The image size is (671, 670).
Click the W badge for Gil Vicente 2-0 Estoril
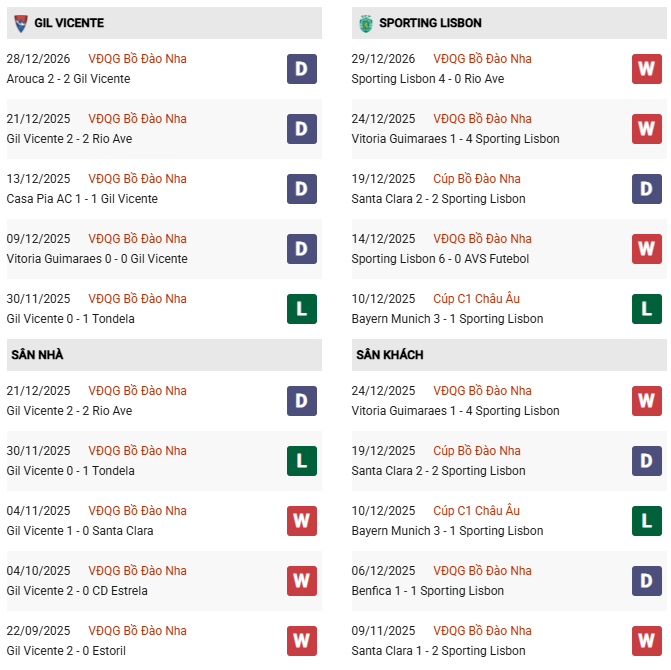click(301, 641)
